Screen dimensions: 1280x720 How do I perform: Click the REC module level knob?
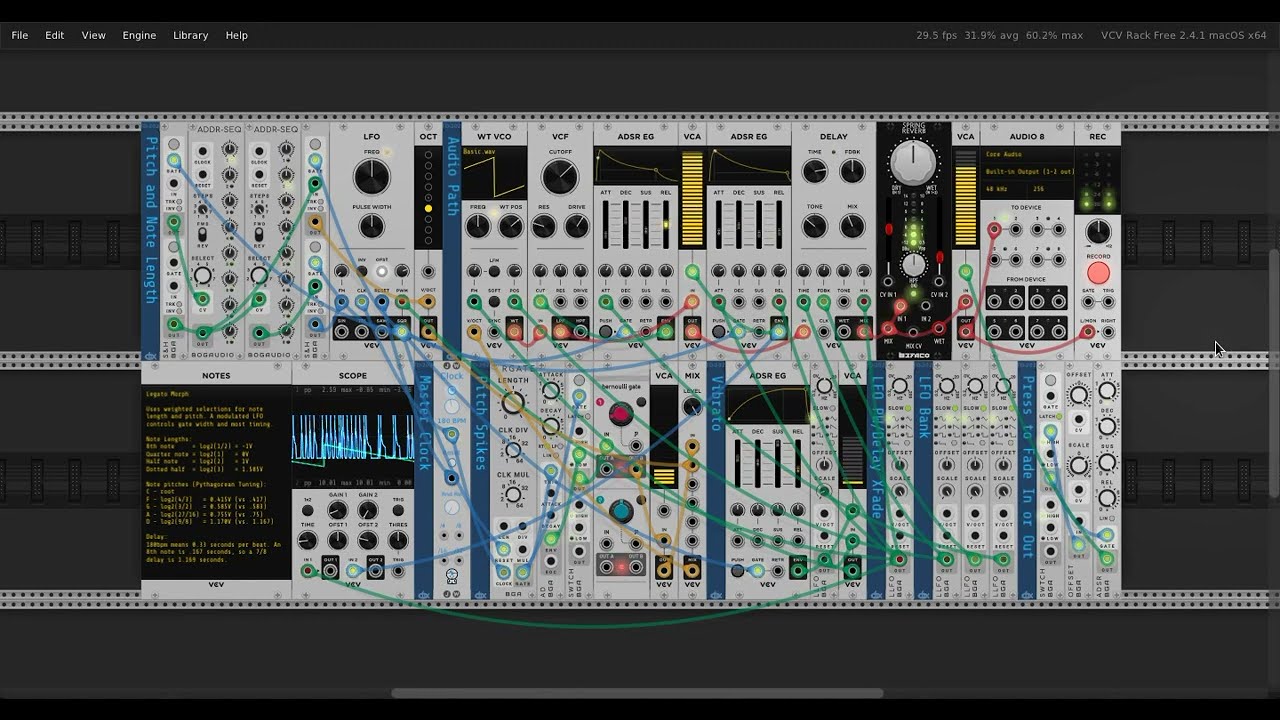coord(1098,231)
